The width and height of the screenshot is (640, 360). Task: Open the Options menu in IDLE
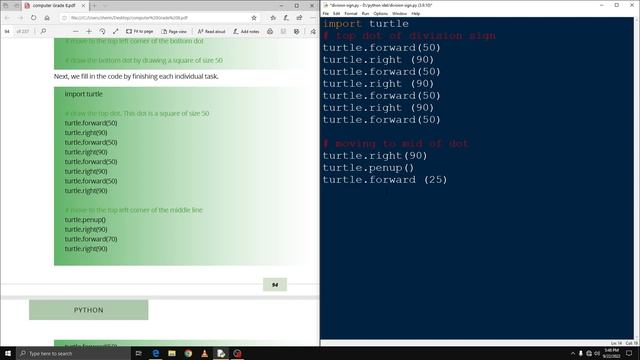click(x=380, y=13)
